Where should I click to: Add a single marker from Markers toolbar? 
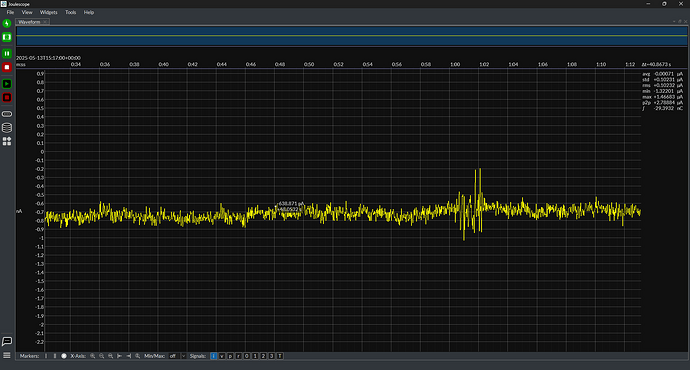[46, 356]
